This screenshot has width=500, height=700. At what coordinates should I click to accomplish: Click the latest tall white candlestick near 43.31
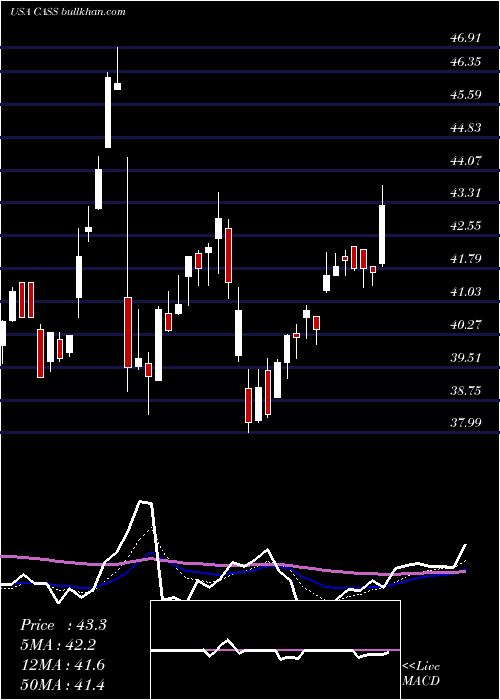point(382,226)
